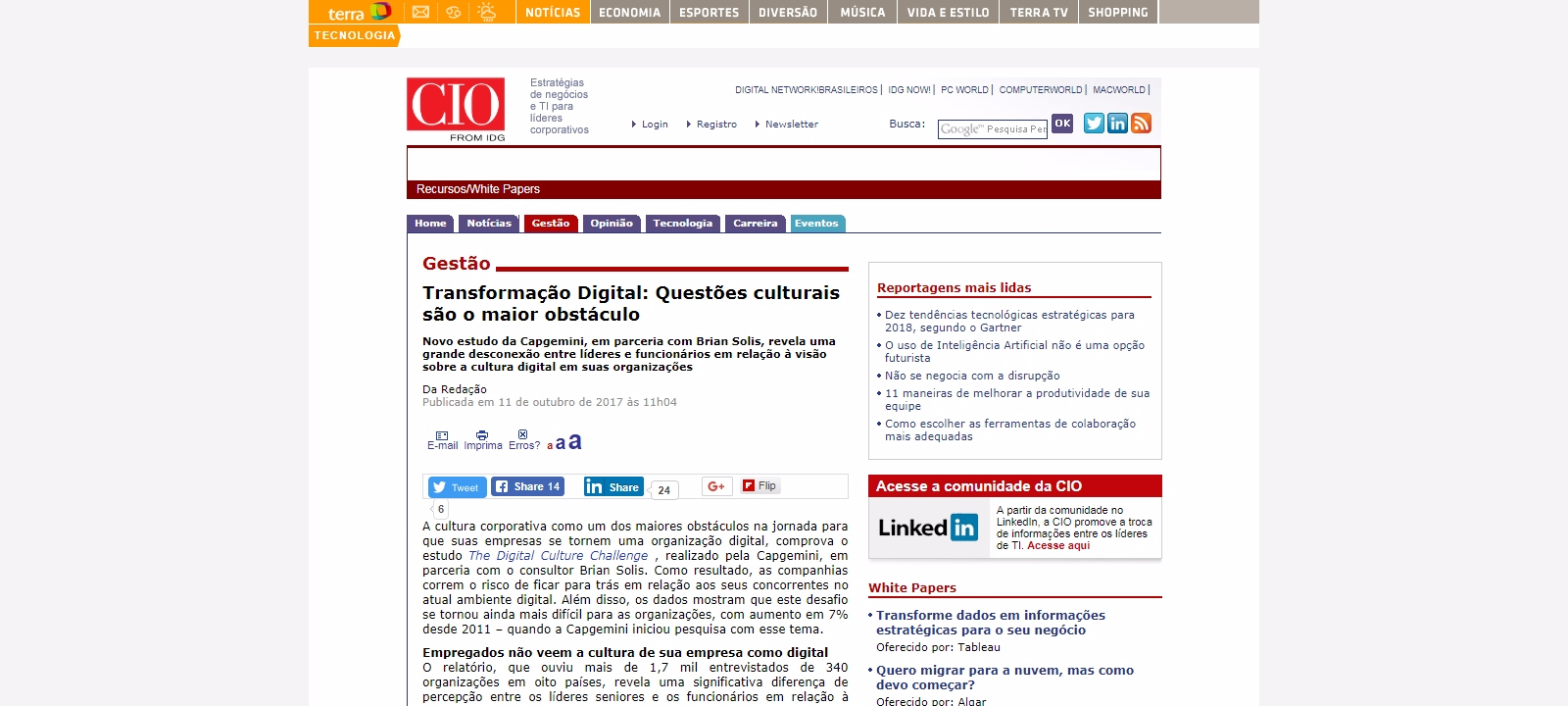This screenshot has width=1568, height=706.
Task: Open Como escolher ferramentas de colaboração article
Action: click(1010, 430)
